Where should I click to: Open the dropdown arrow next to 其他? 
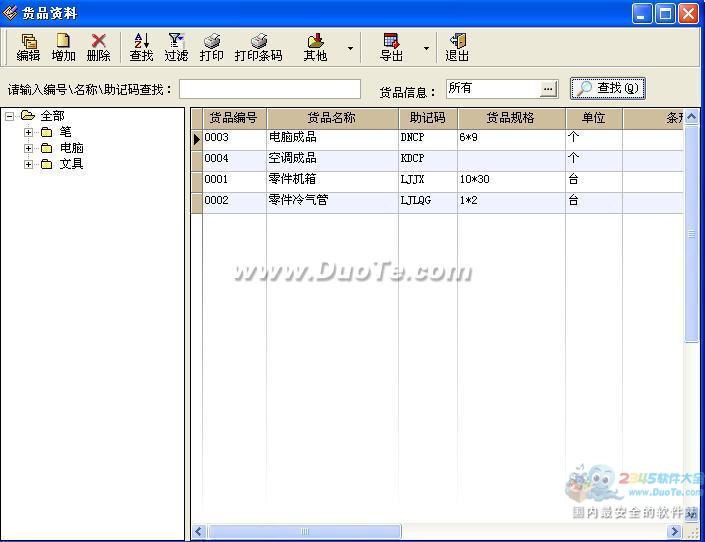pos(350,48)
